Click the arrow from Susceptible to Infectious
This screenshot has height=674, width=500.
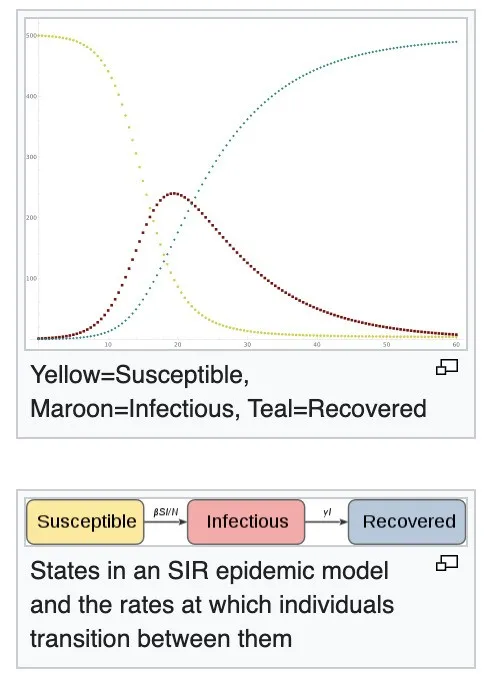point(166,522)
